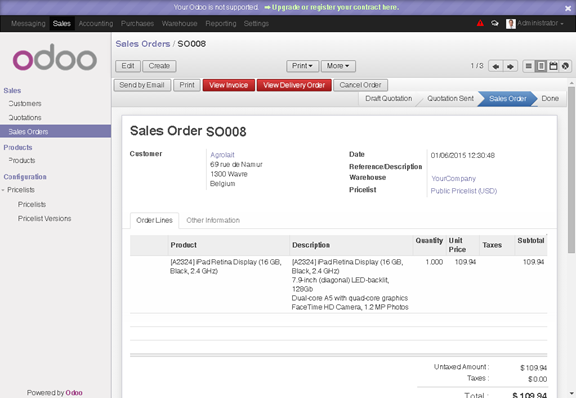Open Upgrade or register contract link
Image resolution: width=576 pixels, height=398 pixels.
coord(331,7)
